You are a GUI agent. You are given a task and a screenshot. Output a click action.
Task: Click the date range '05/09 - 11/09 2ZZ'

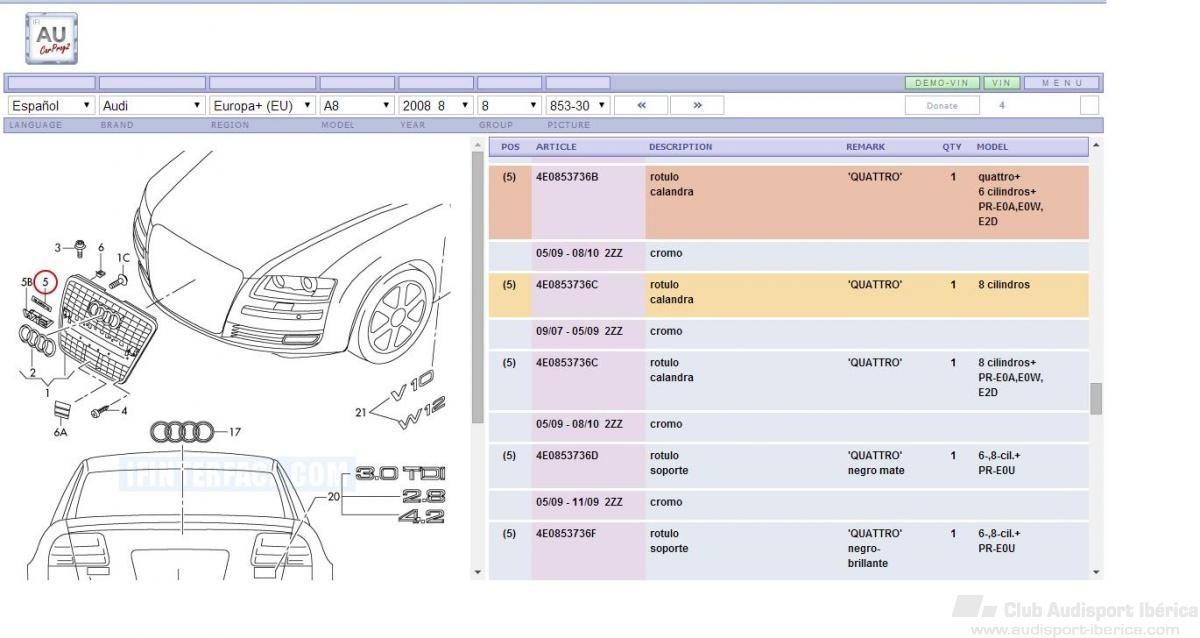pos(579,502)
